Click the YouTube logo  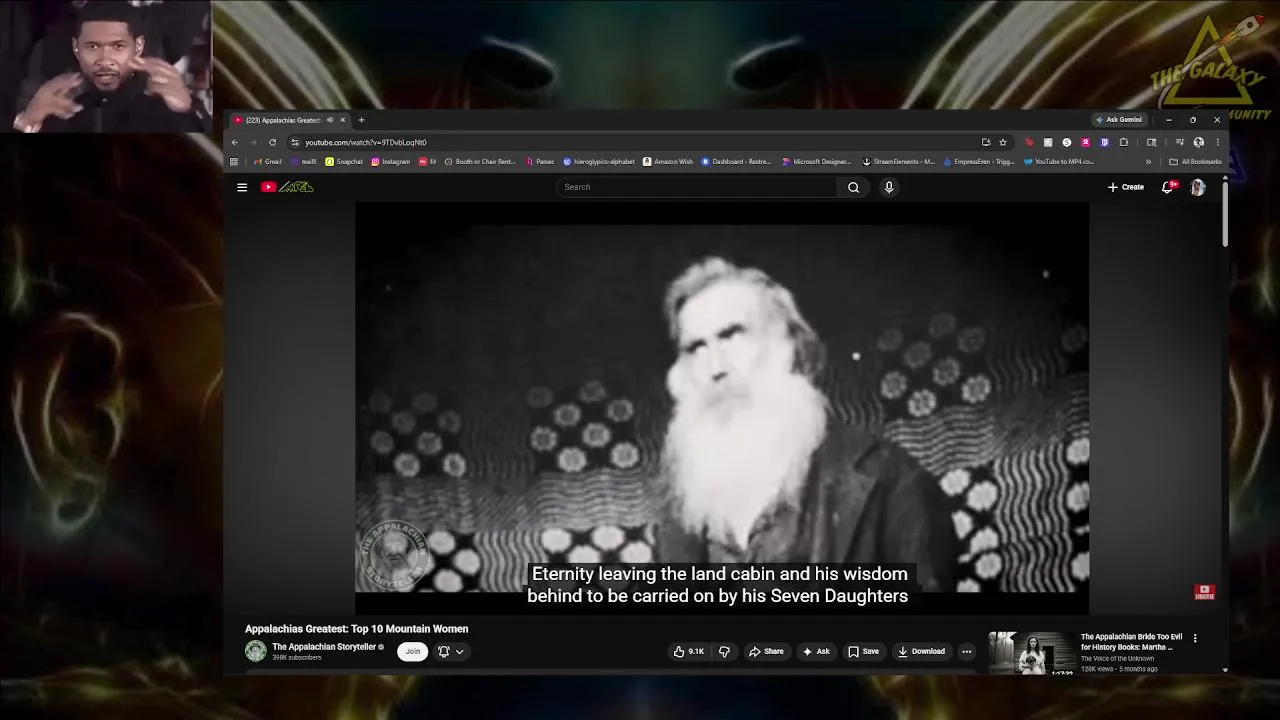pos(288,187)
